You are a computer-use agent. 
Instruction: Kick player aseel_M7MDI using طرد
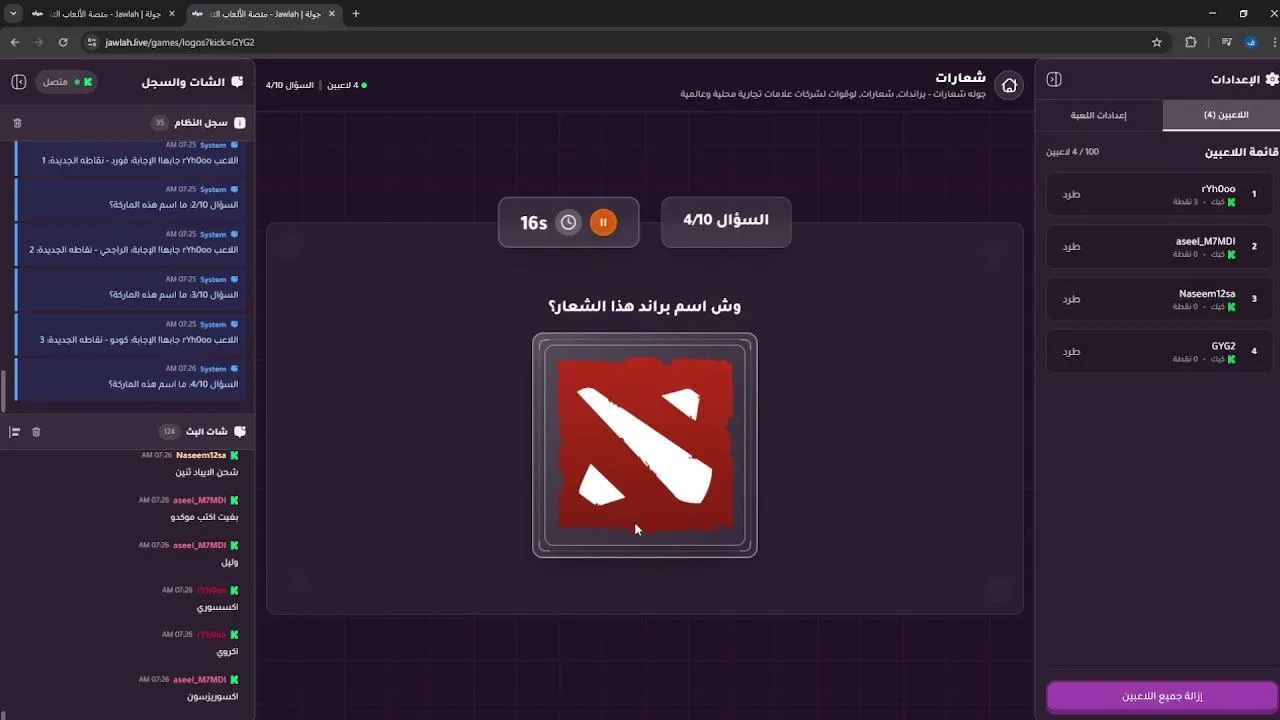[x=1071, y=246]
